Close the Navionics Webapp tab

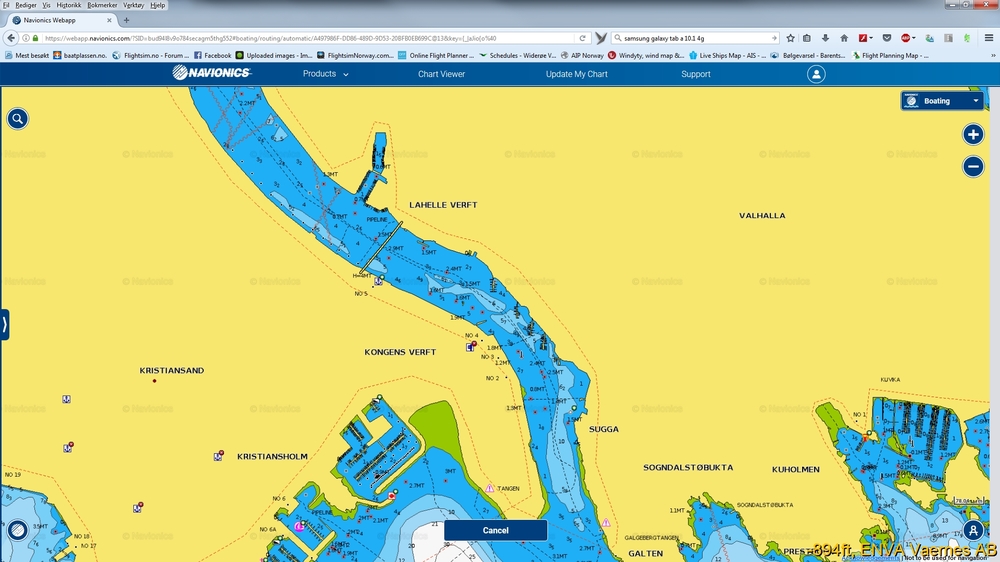[109, 20]
